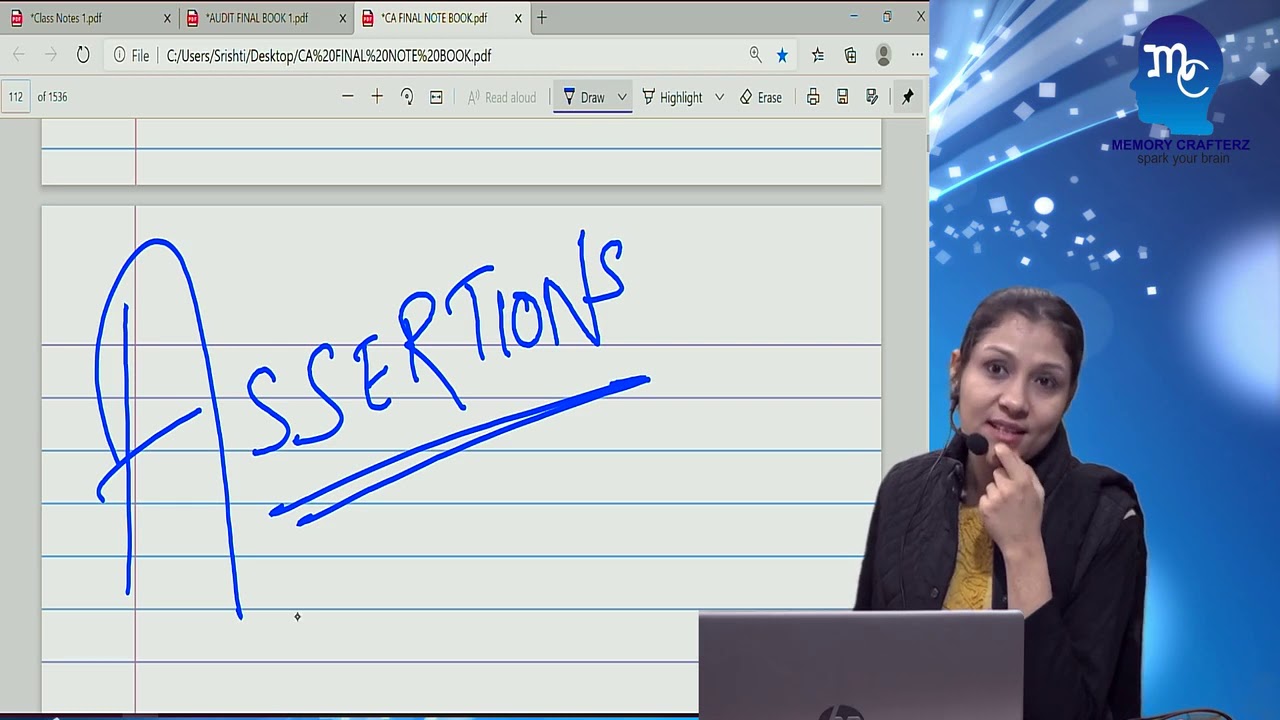The height and width of the screenshot is (720, 1280).
Task: Go back to previous page
Action: click(x=19, y=55)
